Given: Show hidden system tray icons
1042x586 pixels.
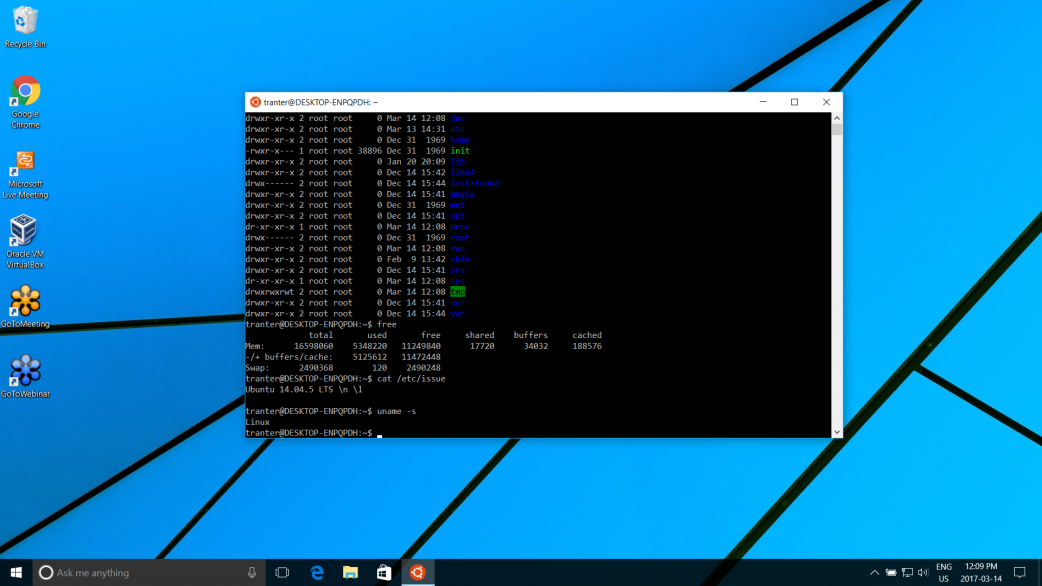Looking at the screenshot, I should pyautogui.click(x=874, y=573).
